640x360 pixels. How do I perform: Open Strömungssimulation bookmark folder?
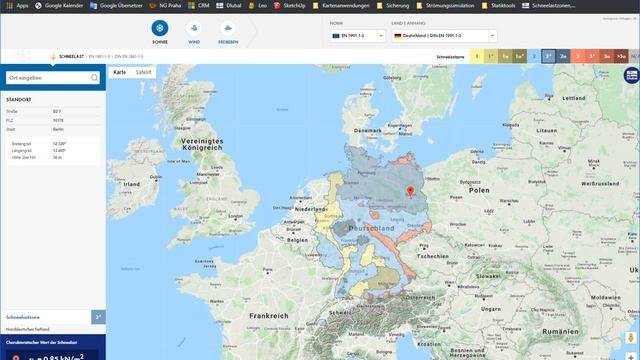(x=445, y=6)
